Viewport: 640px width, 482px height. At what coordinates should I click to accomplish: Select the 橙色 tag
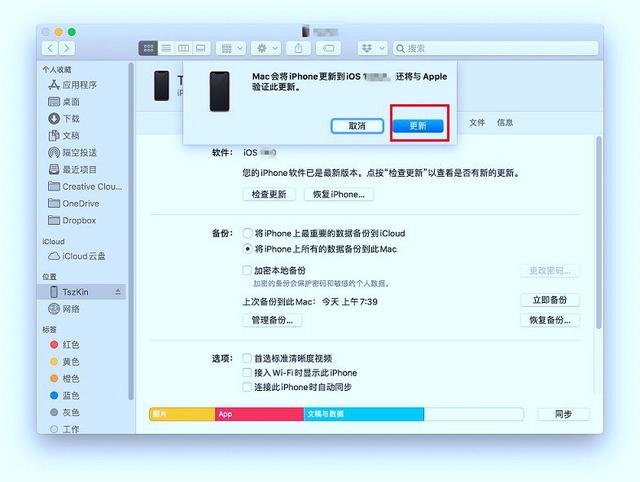[x=64, y=379]
